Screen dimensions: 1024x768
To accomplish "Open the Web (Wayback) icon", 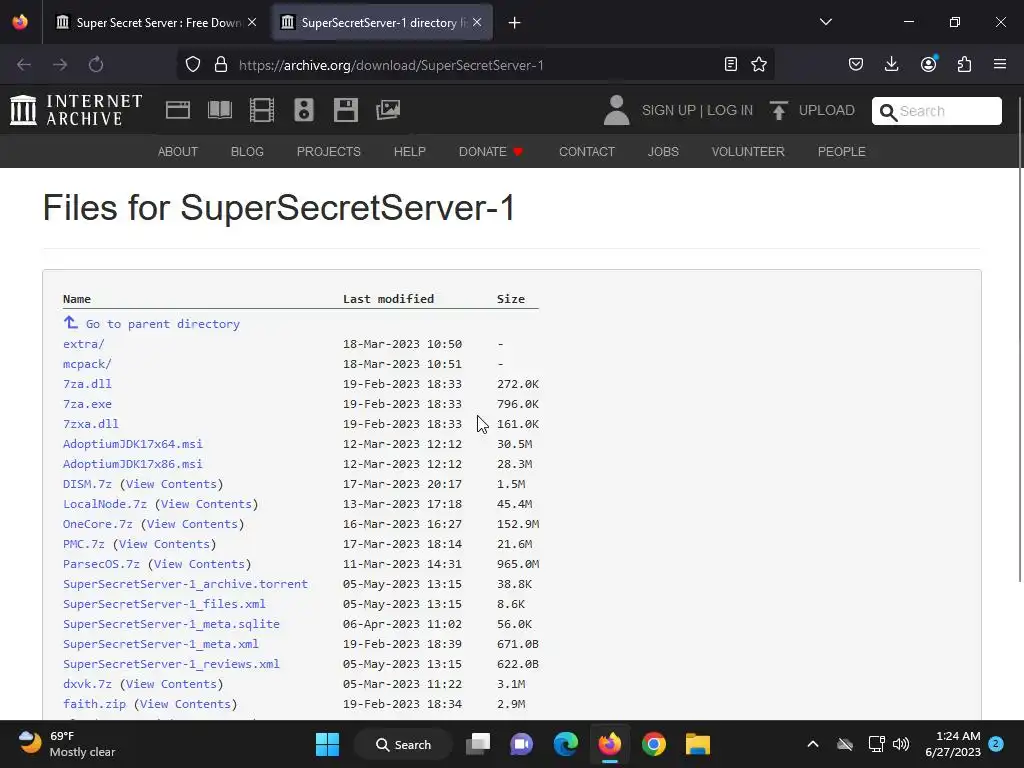I will tap(178, 110).
